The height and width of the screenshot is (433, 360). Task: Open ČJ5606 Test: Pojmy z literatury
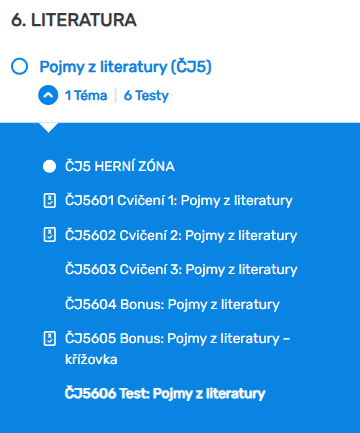[x=165, y=393]
